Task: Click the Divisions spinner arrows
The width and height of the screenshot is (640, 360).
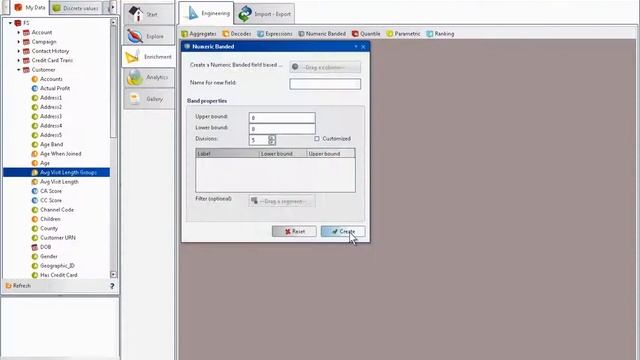Action: pyautogui.click(x=272, y=140)
